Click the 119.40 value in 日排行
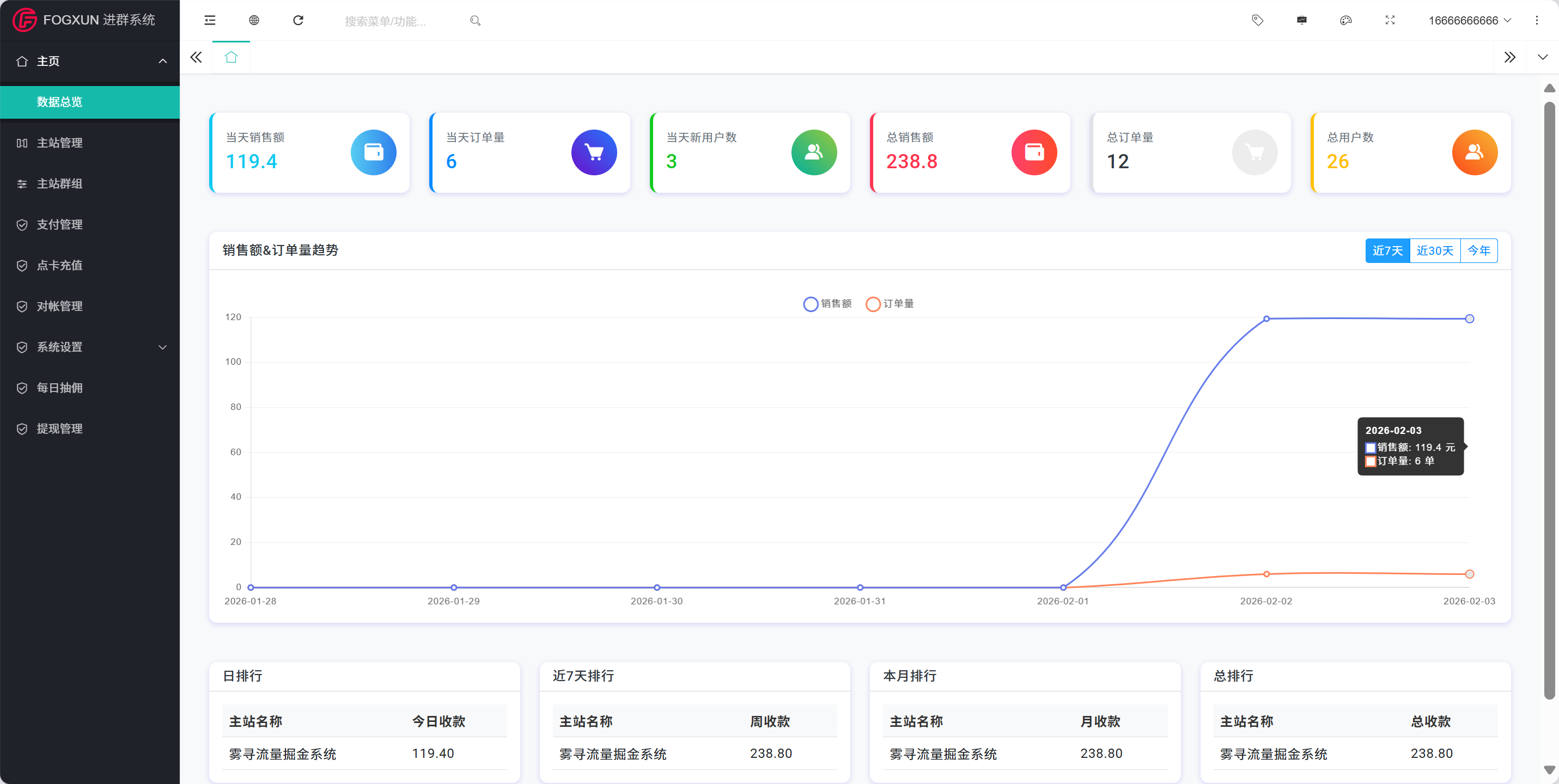Viewport: 1559px width, 784px height. coord(433,753)
